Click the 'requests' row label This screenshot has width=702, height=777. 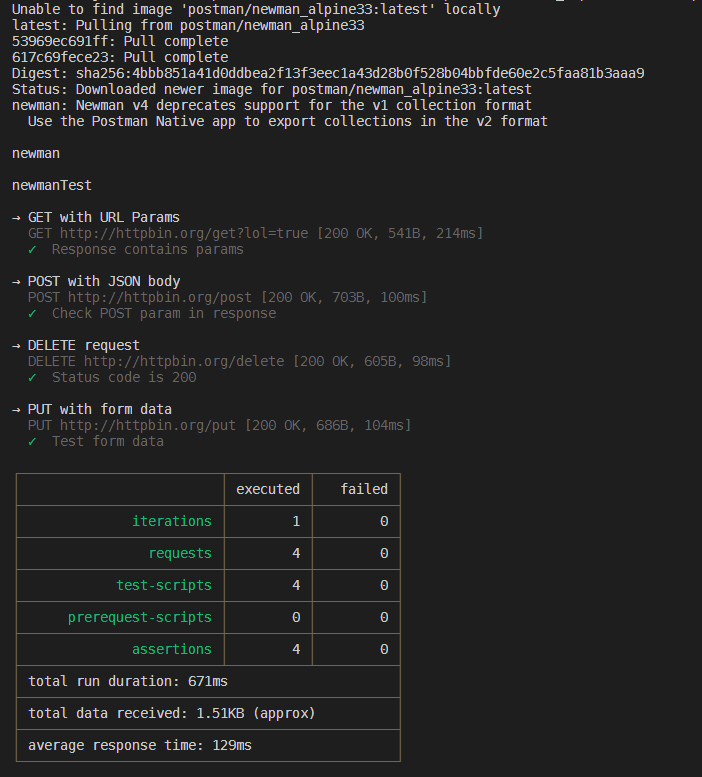(x=180, y=554)
